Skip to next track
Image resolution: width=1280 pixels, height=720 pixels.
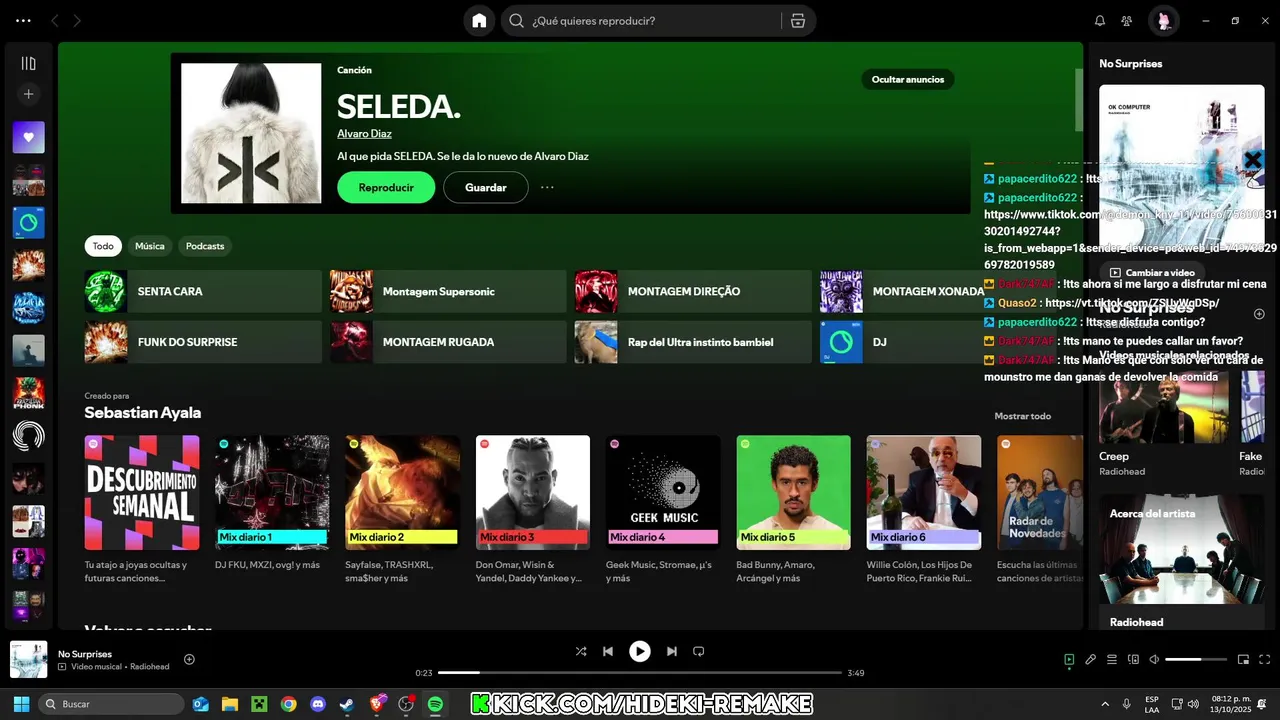672,651
